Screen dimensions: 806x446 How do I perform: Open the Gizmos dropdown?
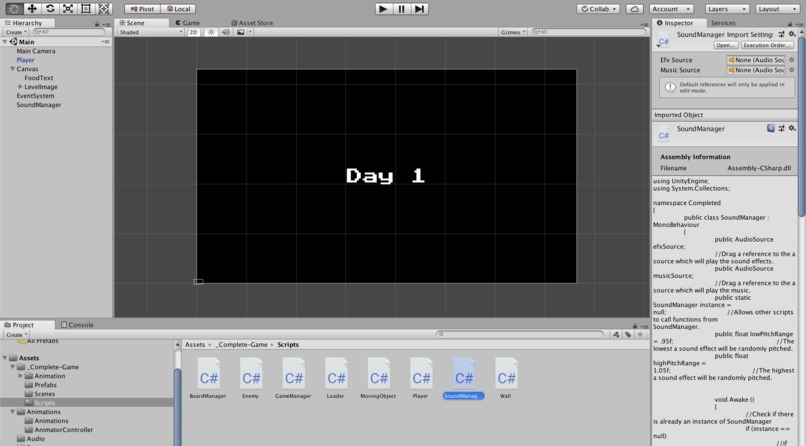point(513,32)
